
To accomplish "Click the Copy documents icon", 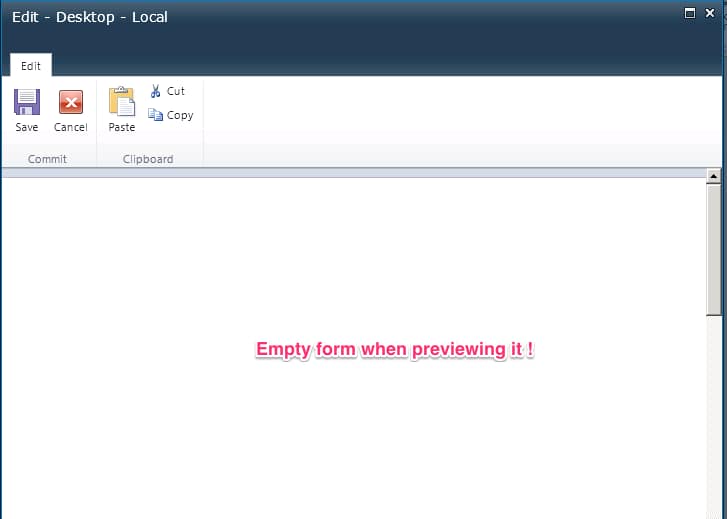I will (x=155, y=115).
